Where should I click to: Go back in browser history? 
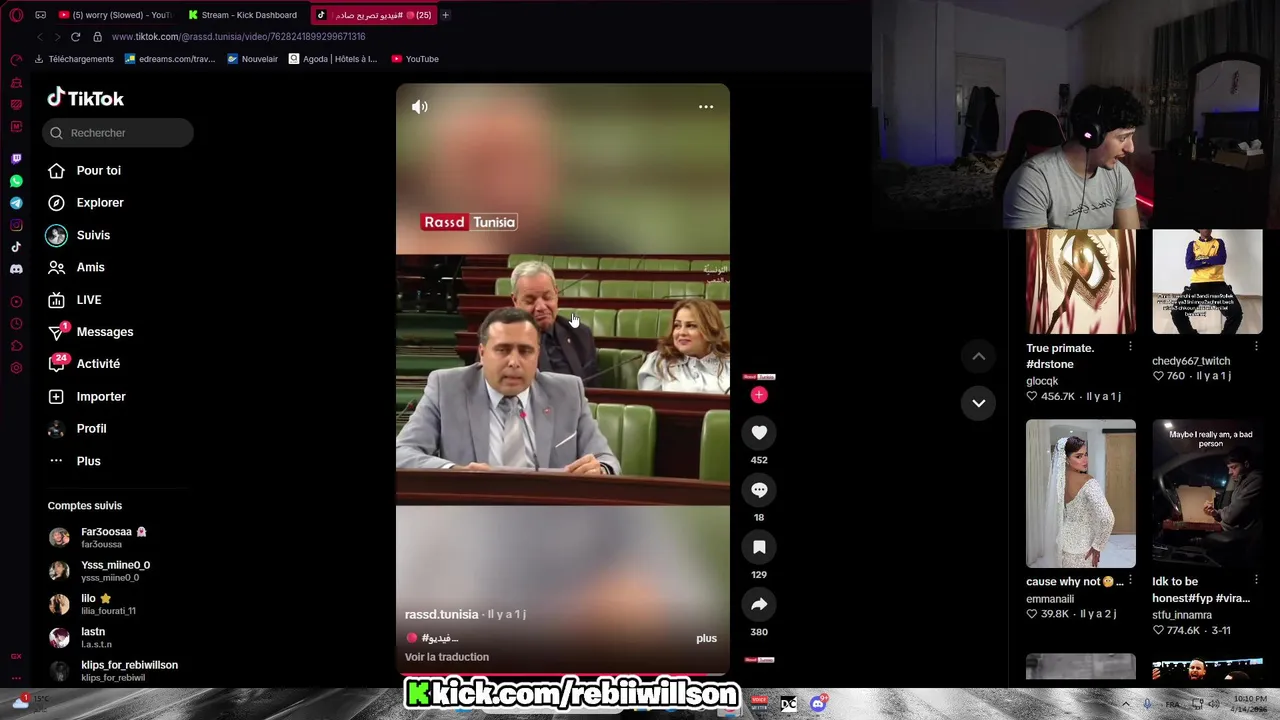coord(39,37)
